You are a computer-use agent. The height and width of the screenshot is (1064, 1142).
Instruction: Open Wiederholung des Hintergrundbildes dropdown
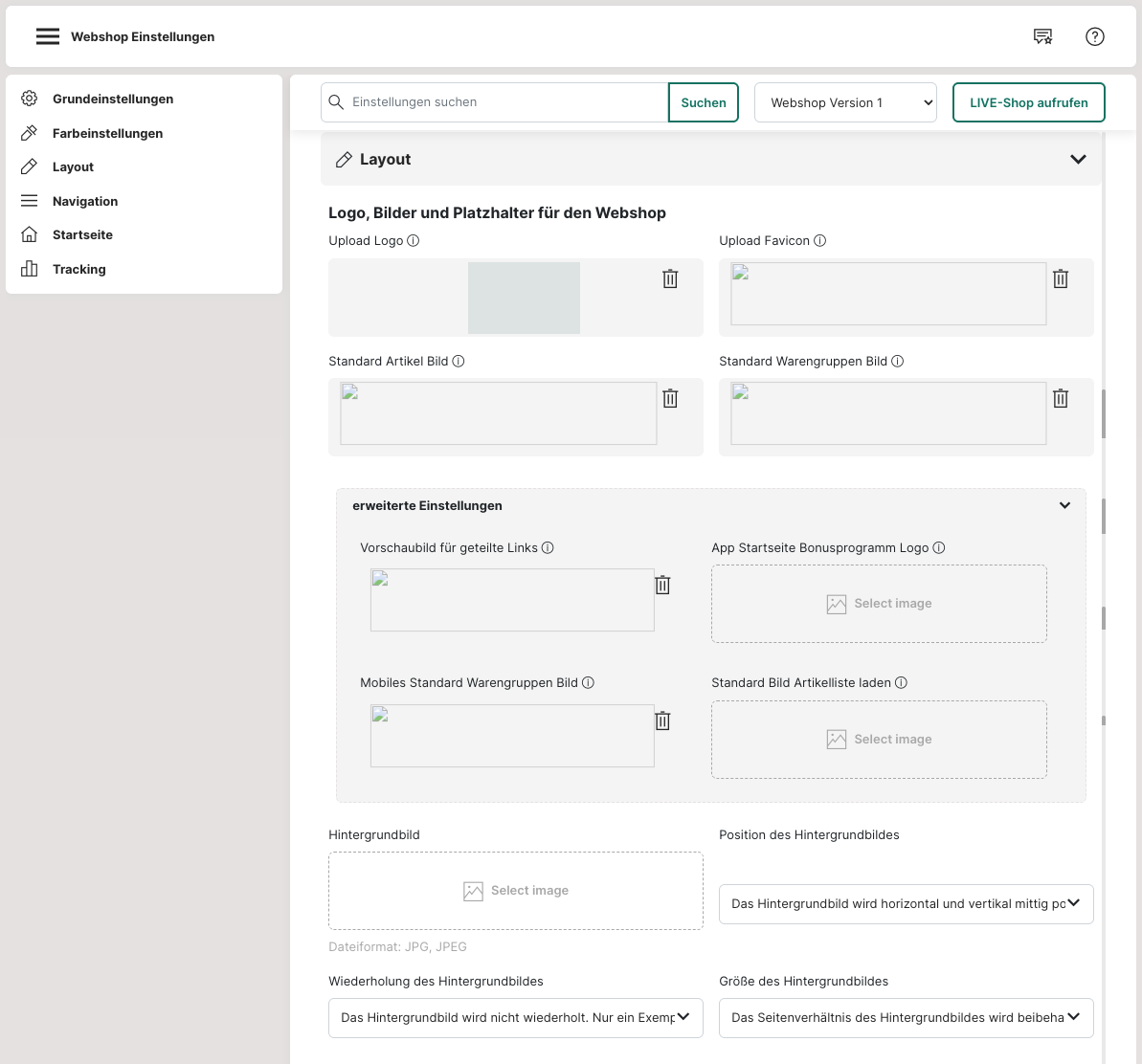coord(515,1018)
